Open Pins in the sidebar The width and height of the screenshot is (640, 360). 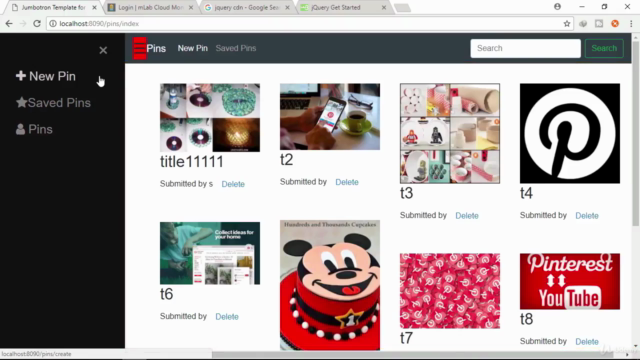[34, 129]
